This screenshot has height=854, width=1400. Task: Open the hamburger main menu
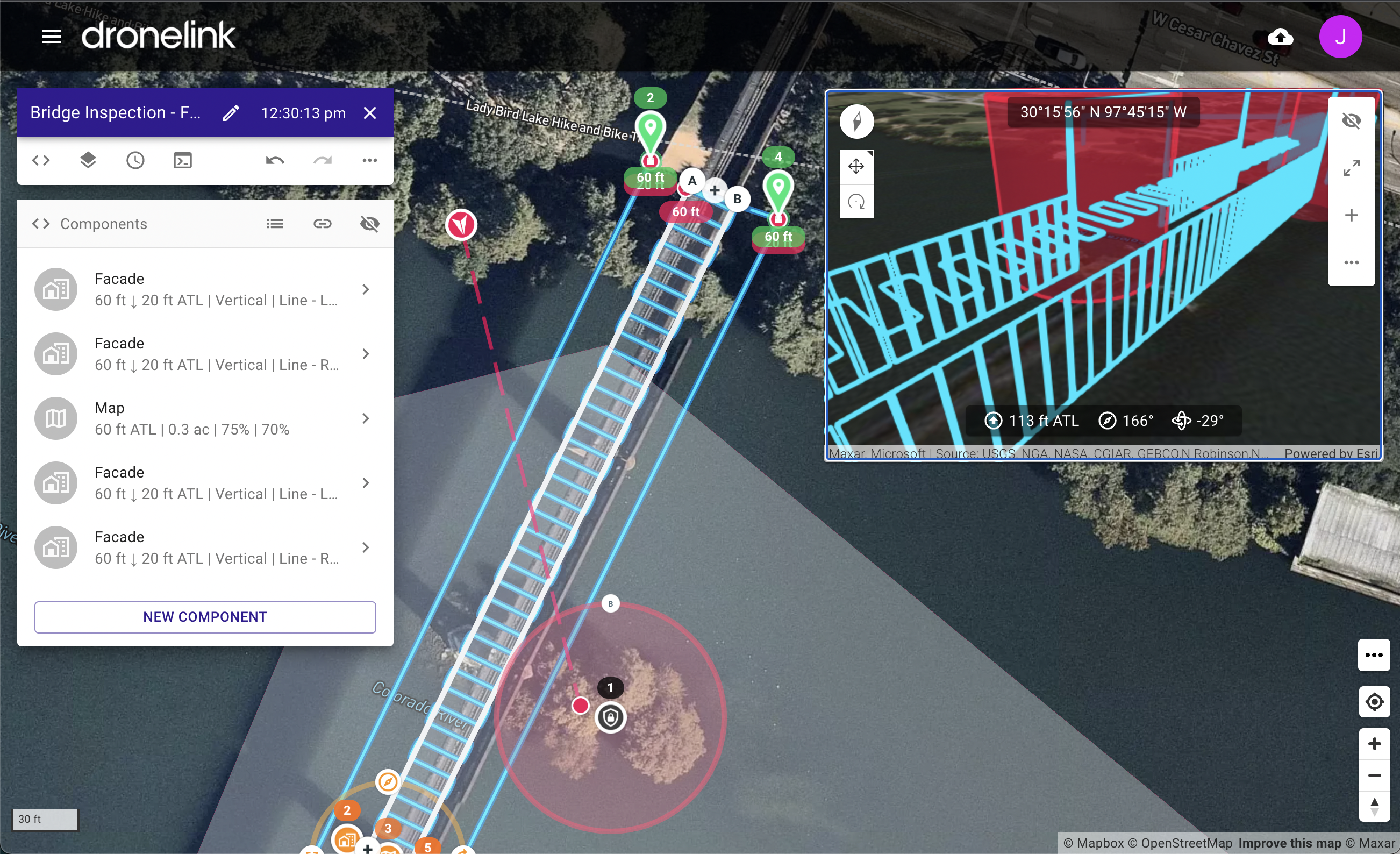click(51, 37)
